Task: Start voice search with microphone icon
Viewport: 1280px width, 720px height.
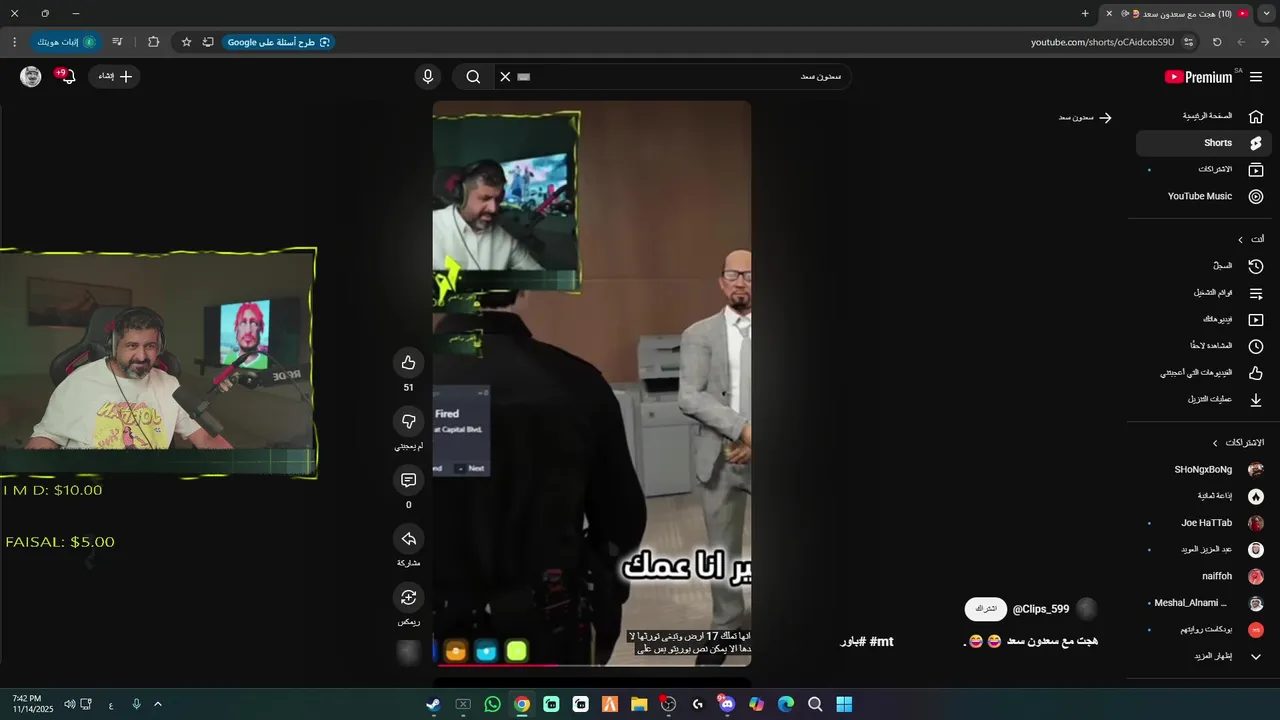Action: [x=428, y=77]
